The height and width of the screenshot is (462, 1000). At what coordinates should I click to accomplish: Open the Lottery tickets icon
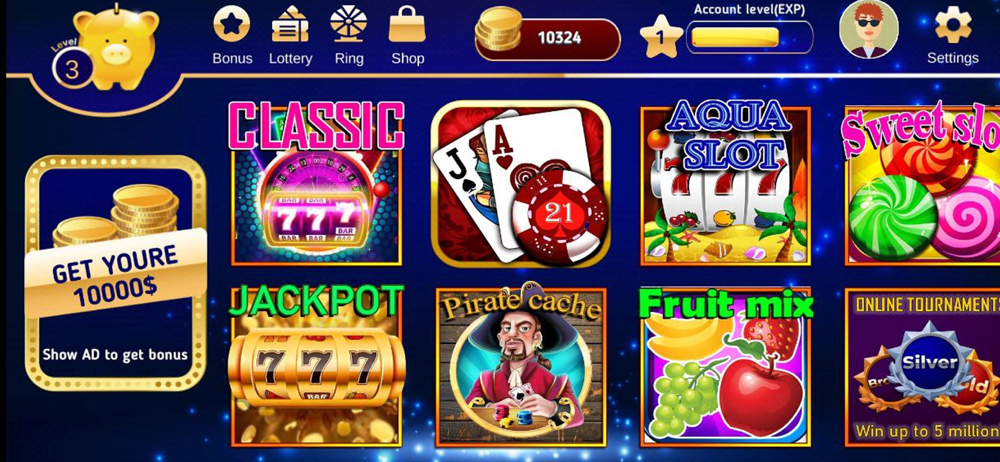[x=290, y=24]
